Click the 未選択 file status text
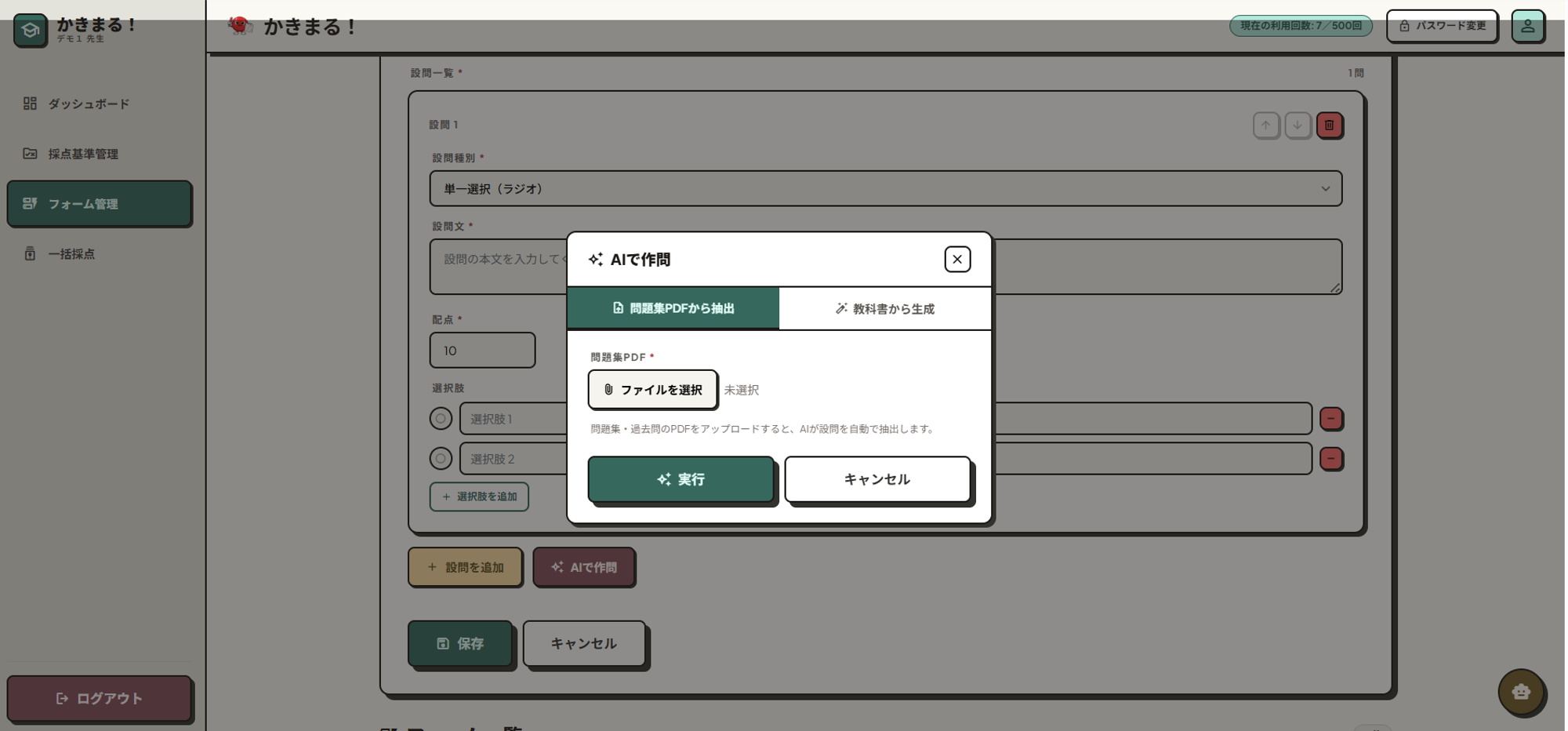The width and height of the screenshot is (1568, 731). pos(741,390)
